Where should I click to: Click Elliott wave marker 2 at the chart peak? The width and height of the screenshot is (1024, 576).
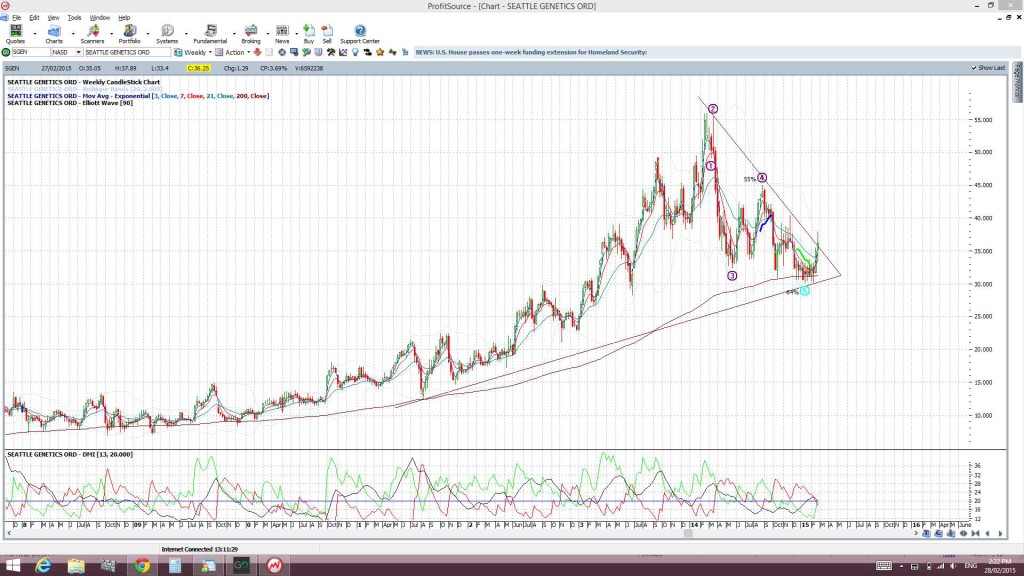pos(713,109)
